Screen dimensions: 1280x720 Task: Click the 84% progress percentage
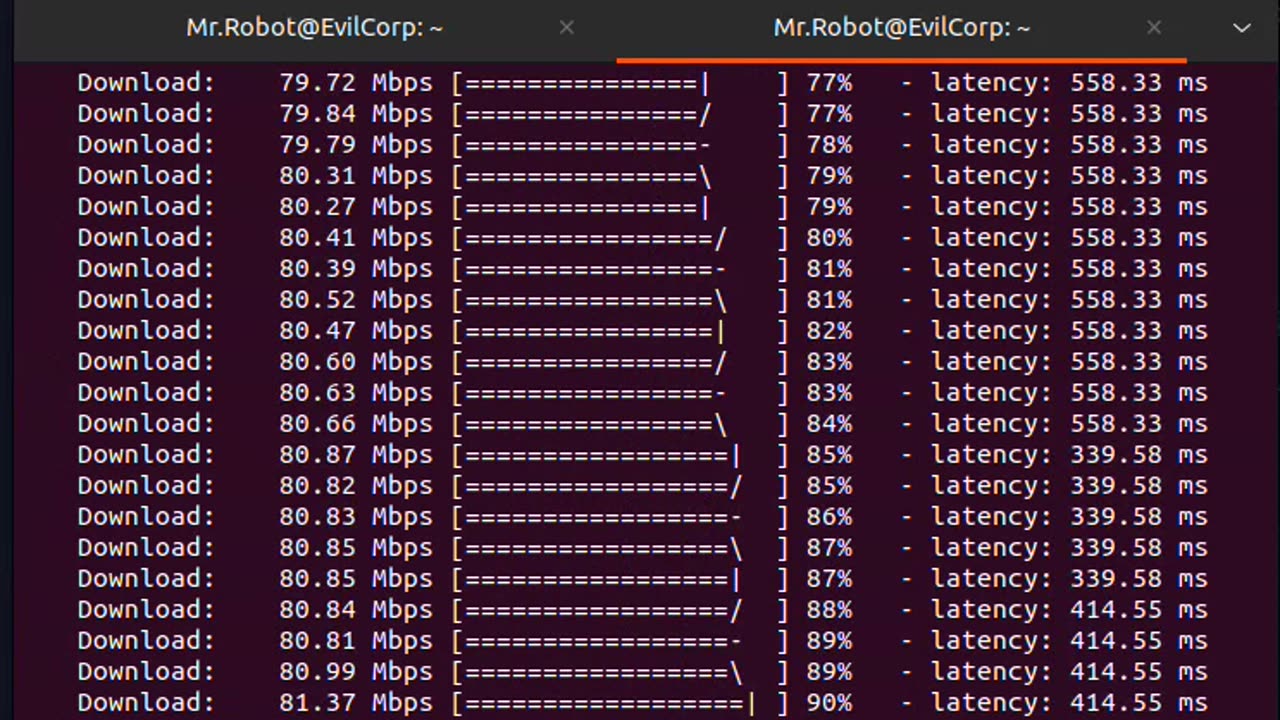tap(829, 424)
